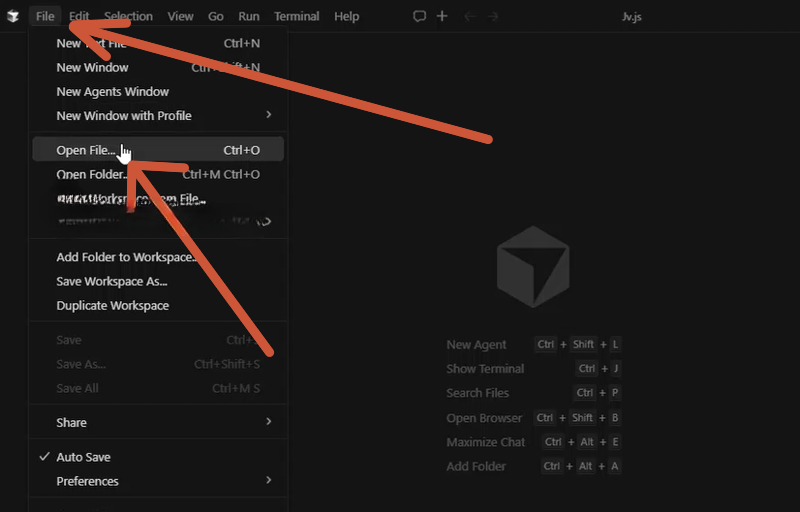Open the Terminal menu
The height and width of the screenshot is (512, 800).
coord(297,16)
